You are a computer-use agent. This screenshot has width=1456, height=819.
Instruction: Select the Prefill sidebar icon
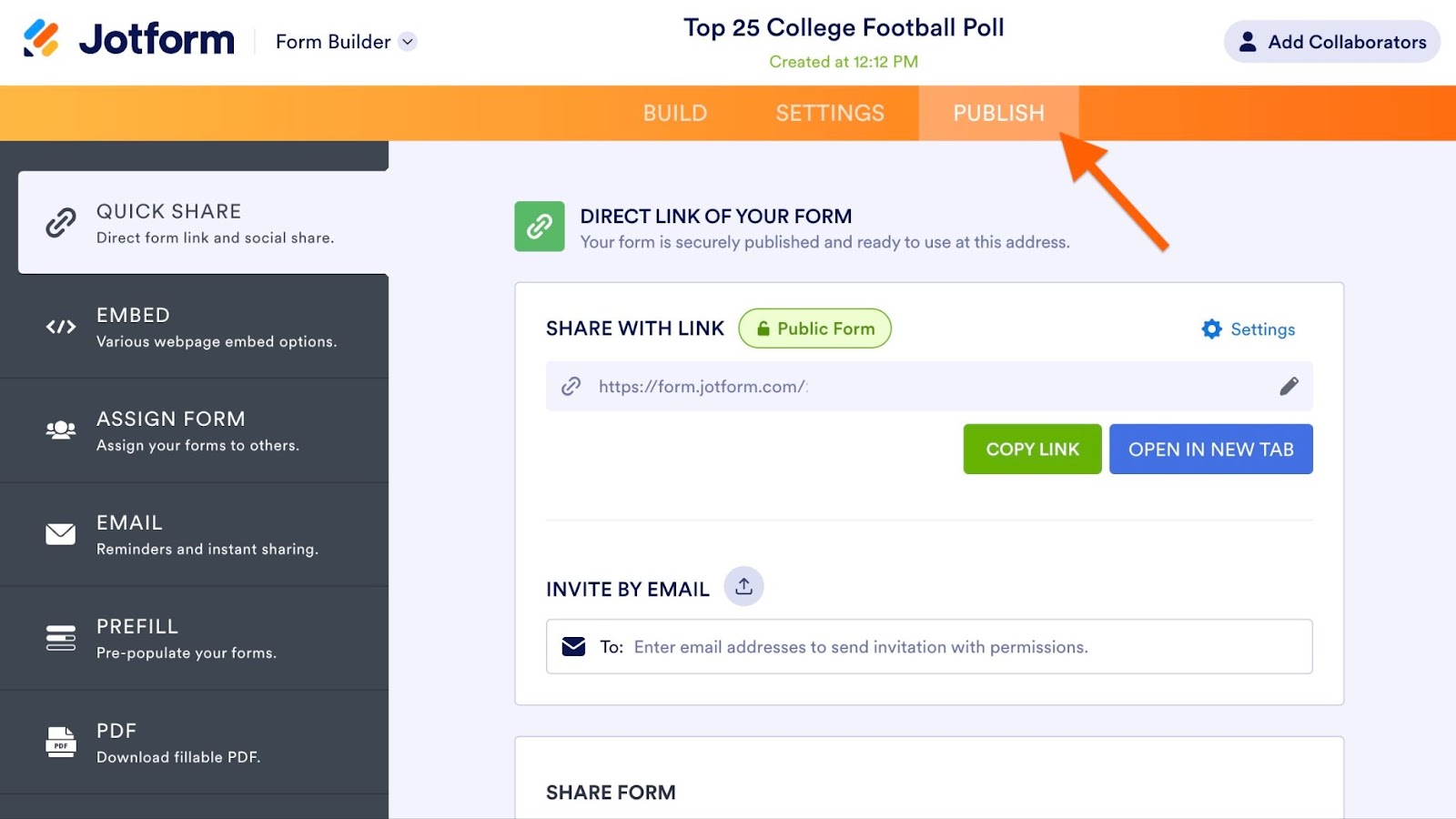click(61, 638)
